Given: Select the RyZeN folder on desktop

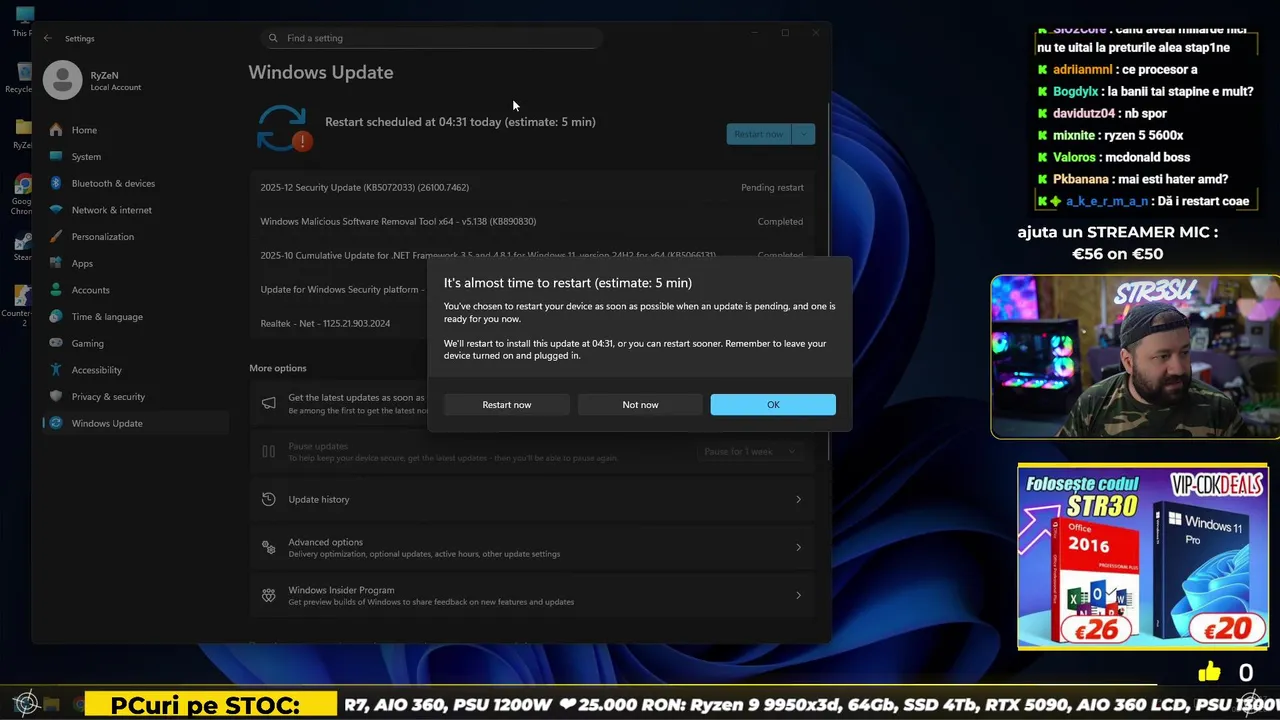Looking at the screenshot, I should coord(24,133).
